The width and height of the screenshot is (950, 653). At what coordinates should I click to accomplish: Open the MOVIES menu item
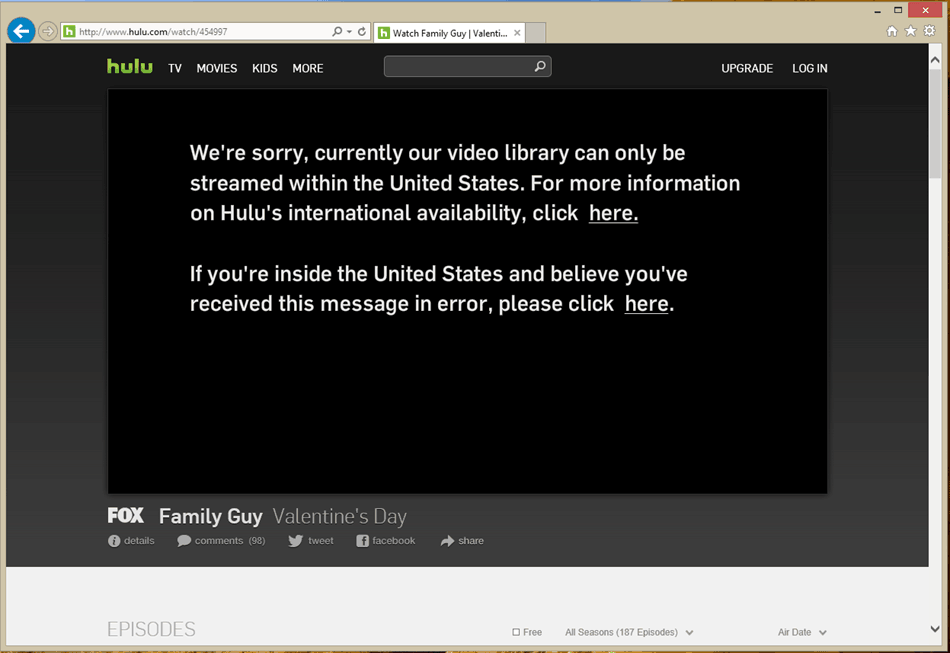tap(217, 68)
